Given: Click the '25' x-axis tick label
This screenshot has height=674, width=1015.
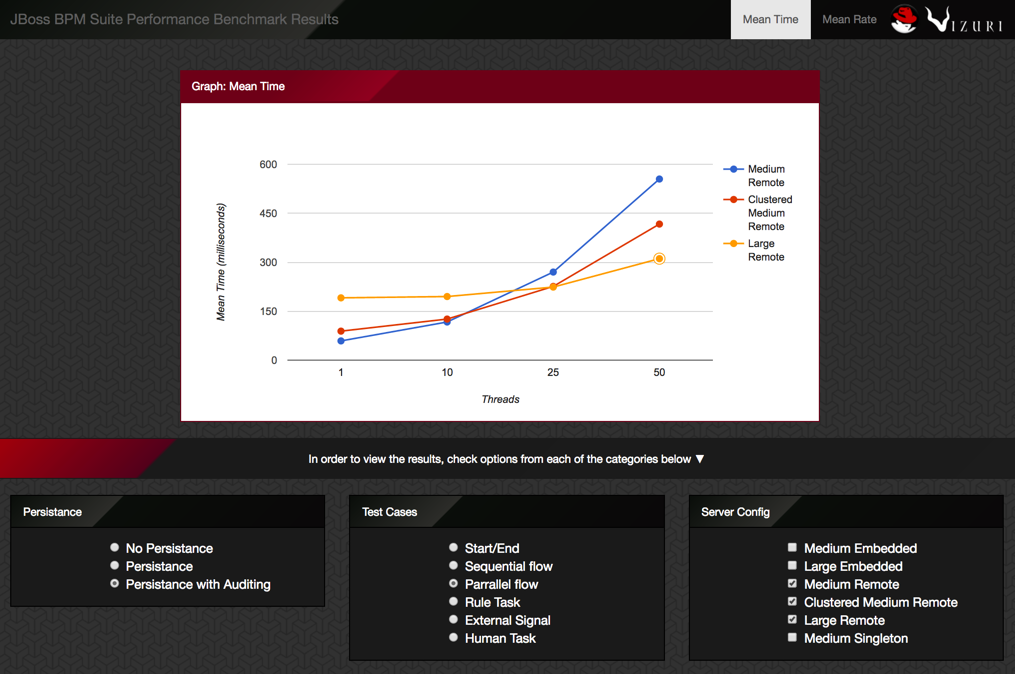Looking at the screenshot, I should coord(553,372).
